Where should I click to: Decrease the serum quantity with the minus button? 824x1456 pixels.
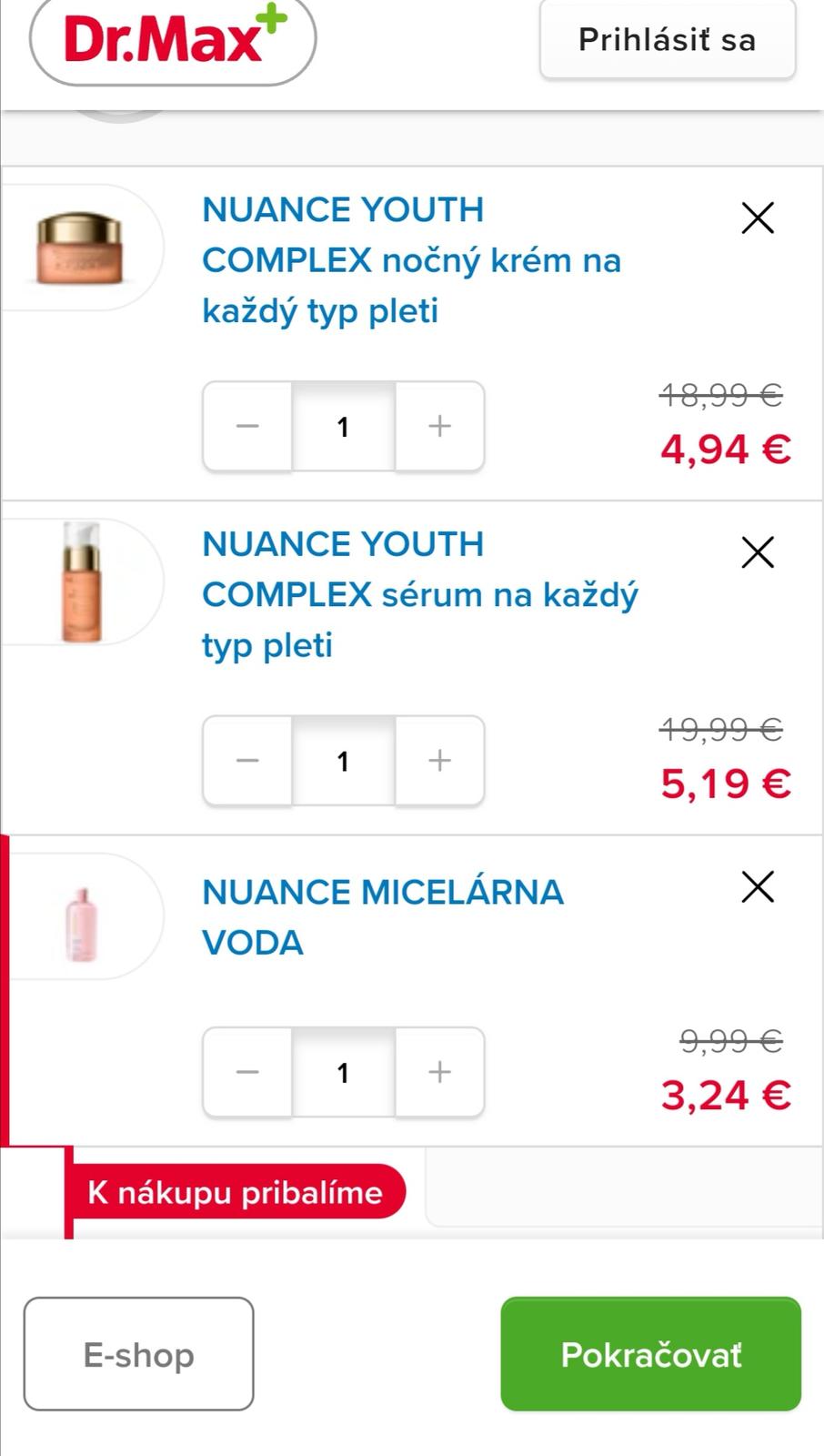247,760
